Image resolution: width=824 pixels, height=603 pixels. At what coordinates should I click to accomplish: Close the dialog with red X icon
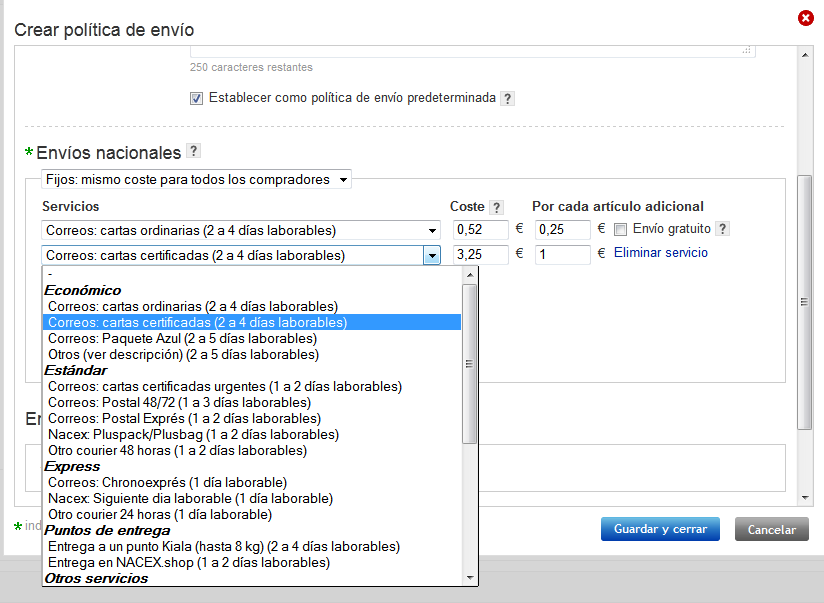(x=805, y=18)
